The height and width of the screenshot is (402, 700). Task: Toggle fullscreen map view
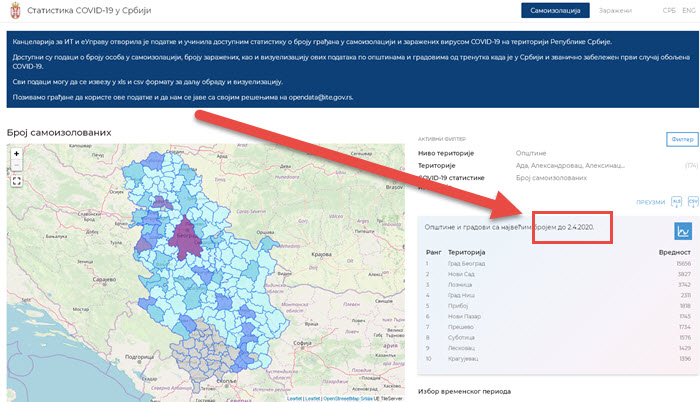tap(17, 181)
